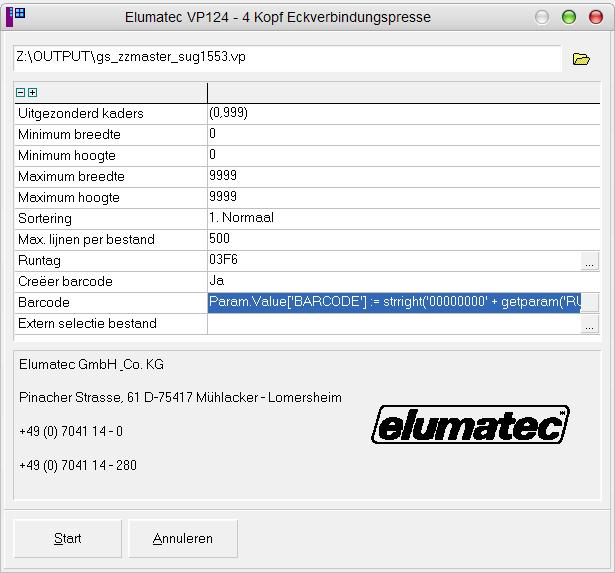Click the Barcode row label
This screenshot has width=615, height=573.
tap(44, 303)
